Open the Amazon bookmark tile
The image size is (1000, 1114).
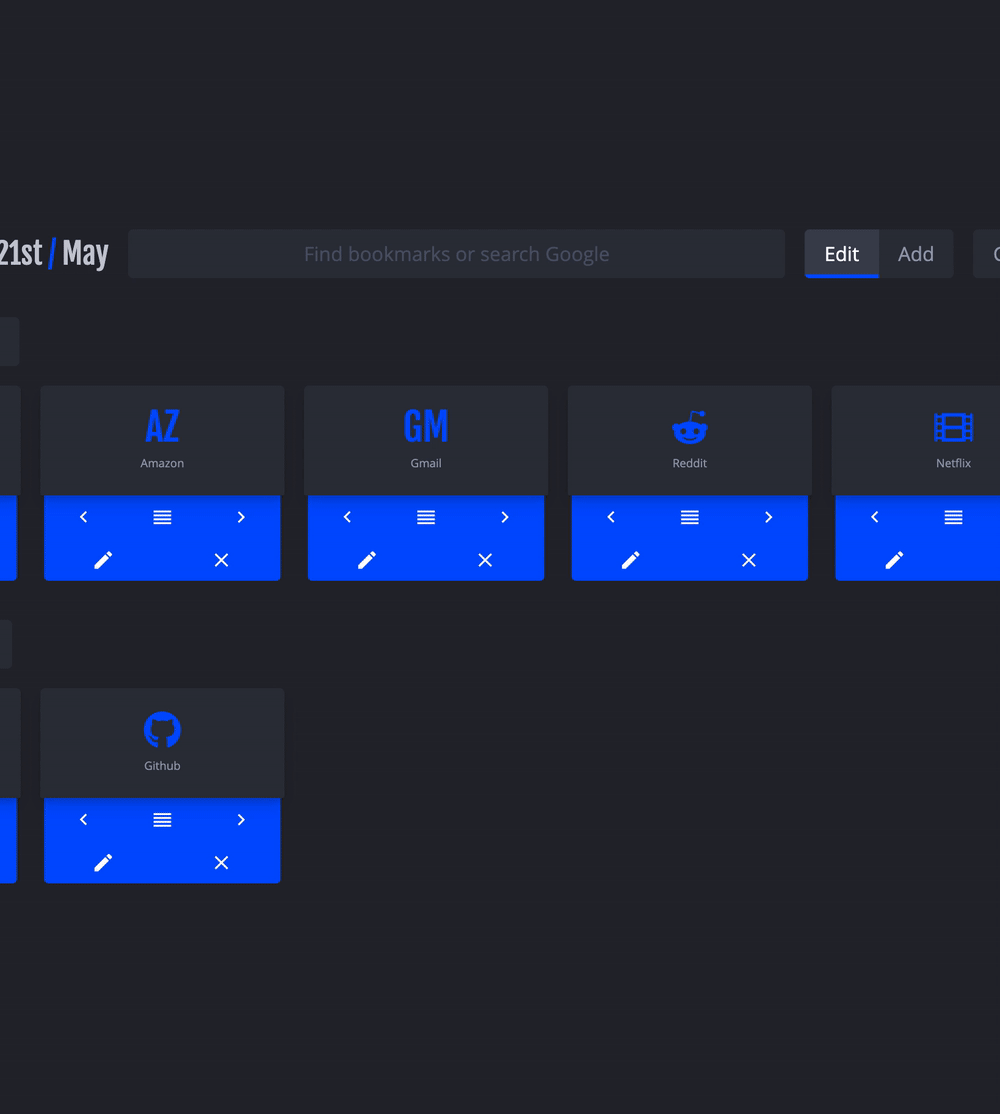click(x=162, y=440)
